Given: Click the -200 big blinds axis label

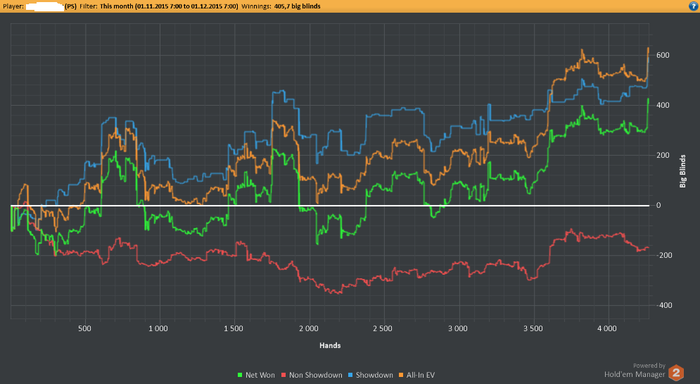Looking at the screenshot, I should click(x=663, y=255).
